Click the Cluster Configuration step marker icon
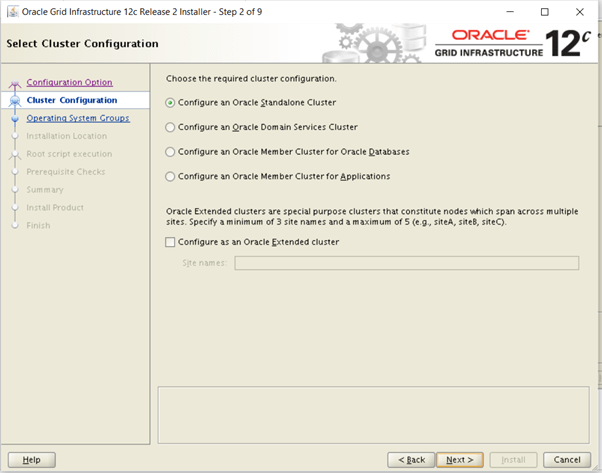The height and width of the screenshot is (473, 602). coord(14,101)
